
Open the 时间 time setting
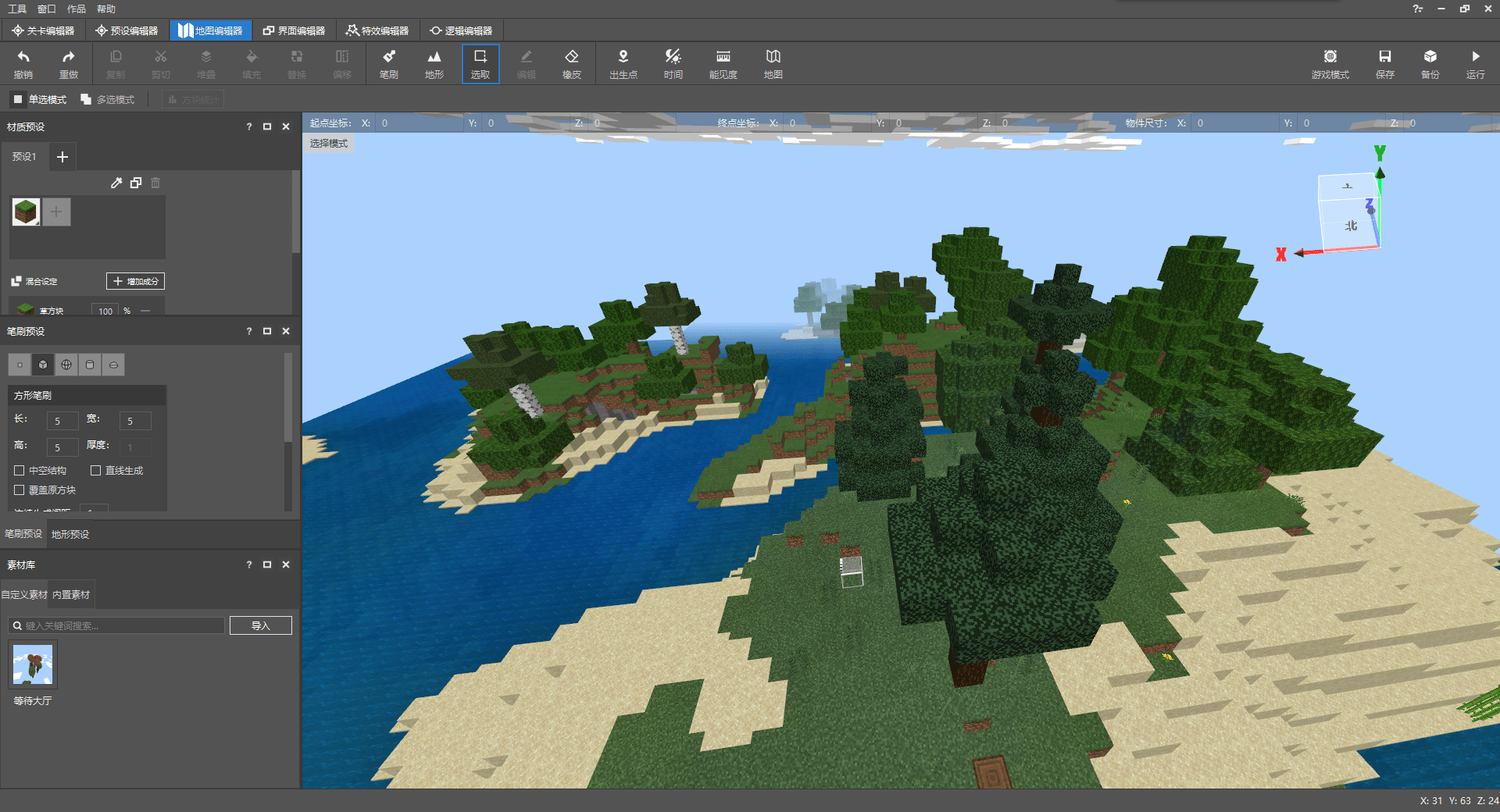[673, 63]
